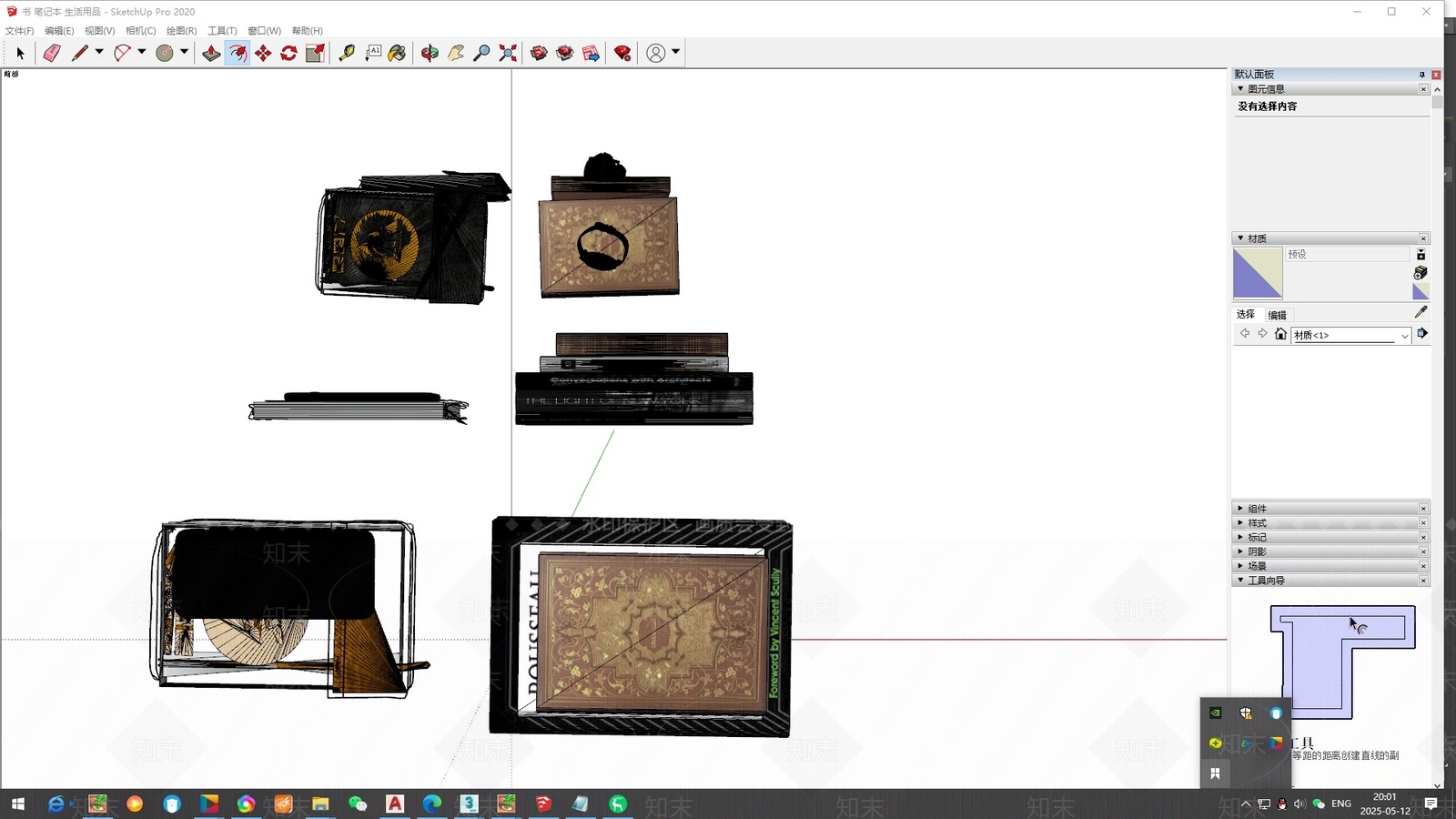Collapse the 材质 materials panel

coord(1240,238)
